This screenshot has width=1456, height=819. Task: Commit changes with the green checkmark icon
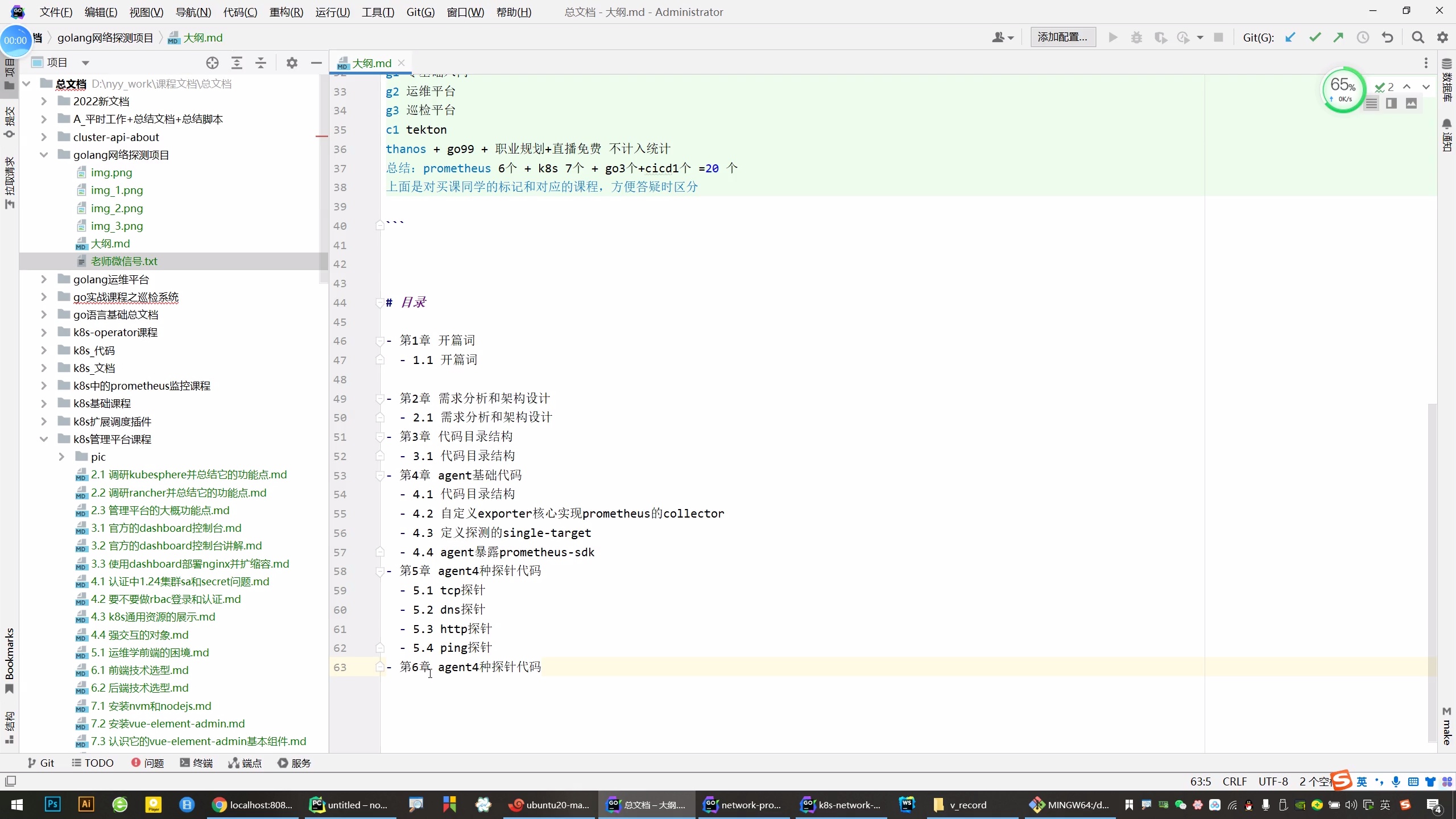point(1314,37)
